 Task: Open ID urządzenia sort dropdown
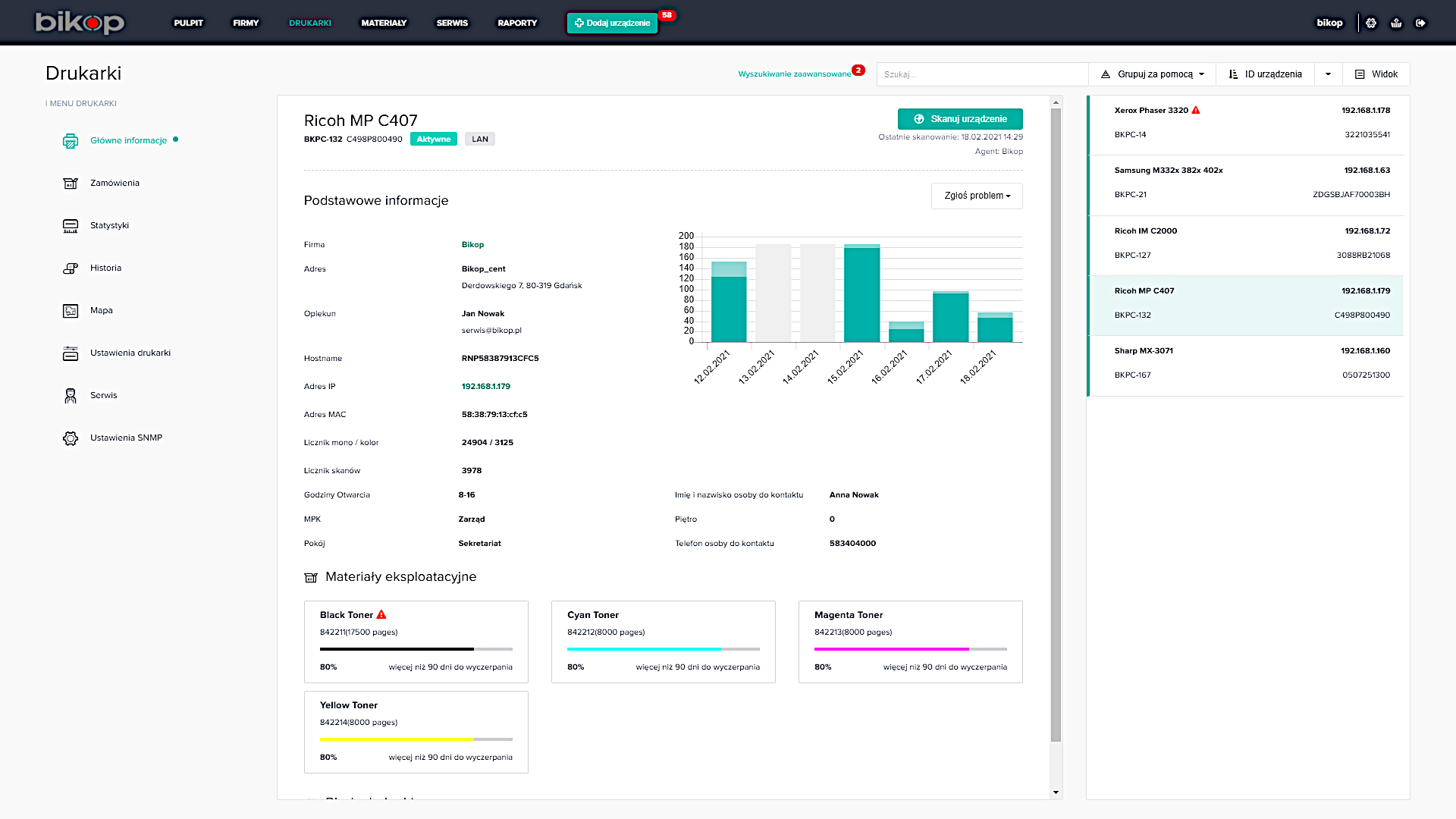pyautogui.click(x=1265, y=74)
